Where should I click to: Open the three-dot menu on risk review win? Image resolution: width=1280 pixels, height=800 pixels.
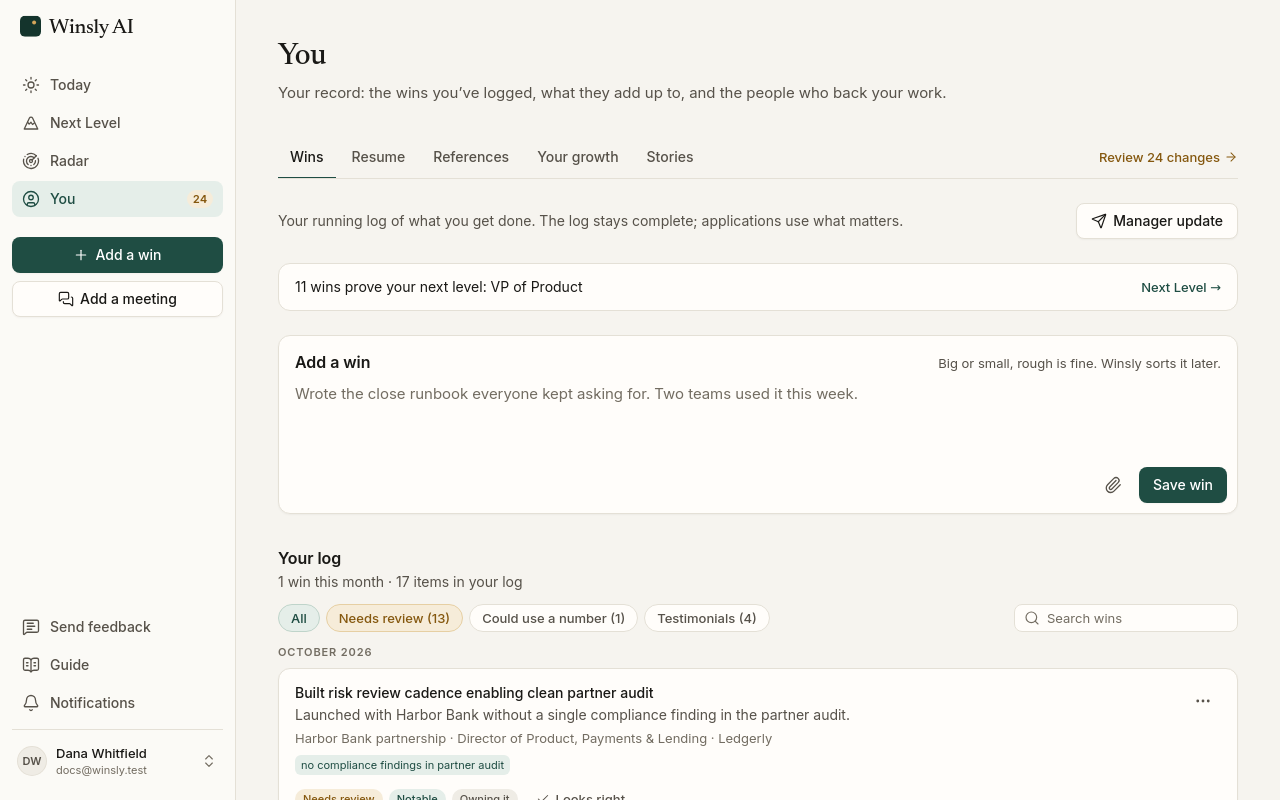(x=1203, y=701)
